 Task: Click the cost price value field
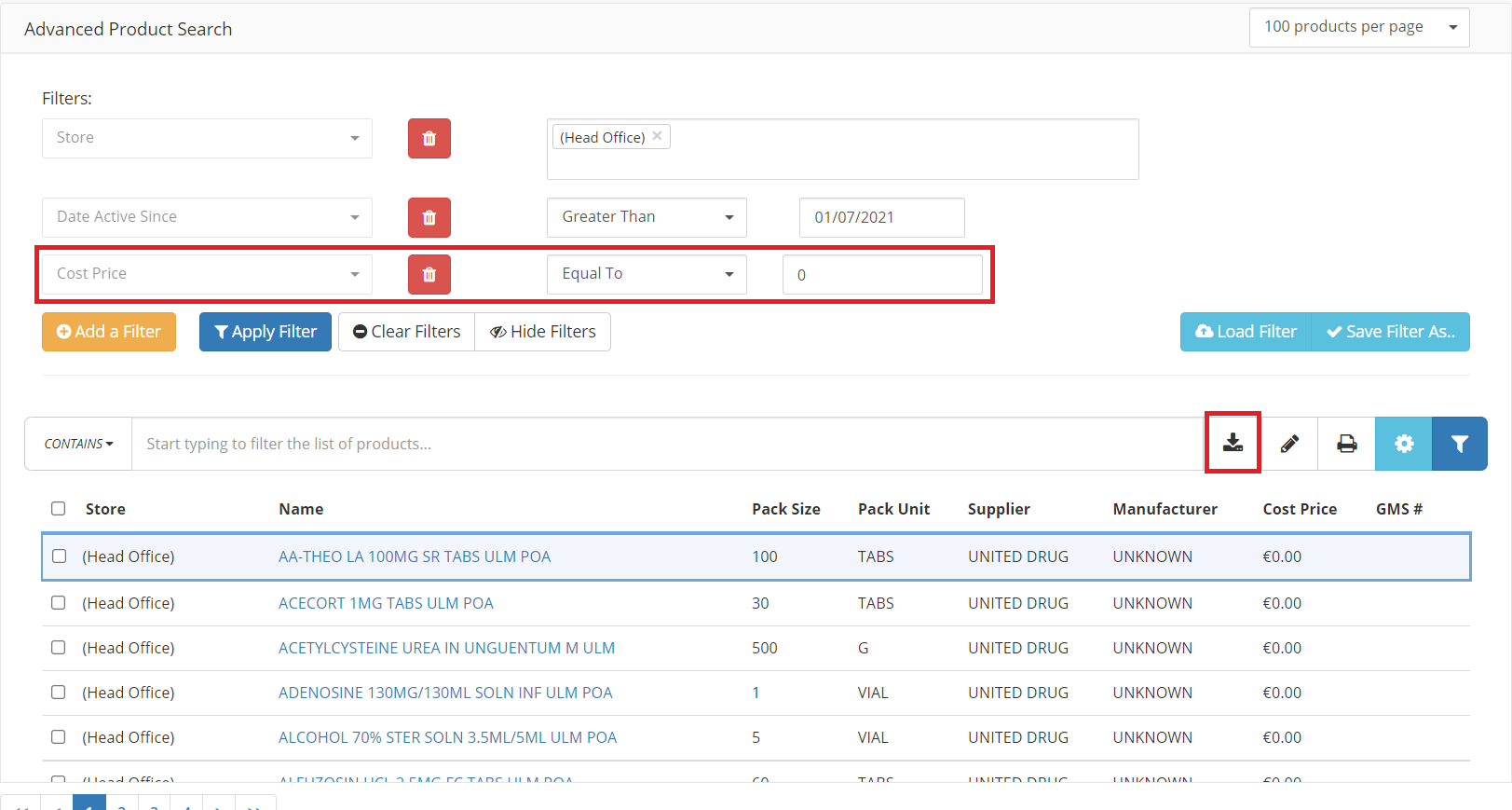(882, 274)
